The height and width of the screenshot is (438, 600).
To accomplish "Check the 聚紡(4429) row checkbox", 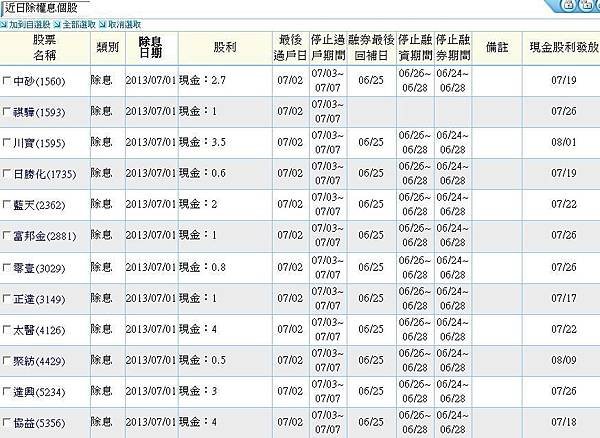I will [x=6, y=361].
